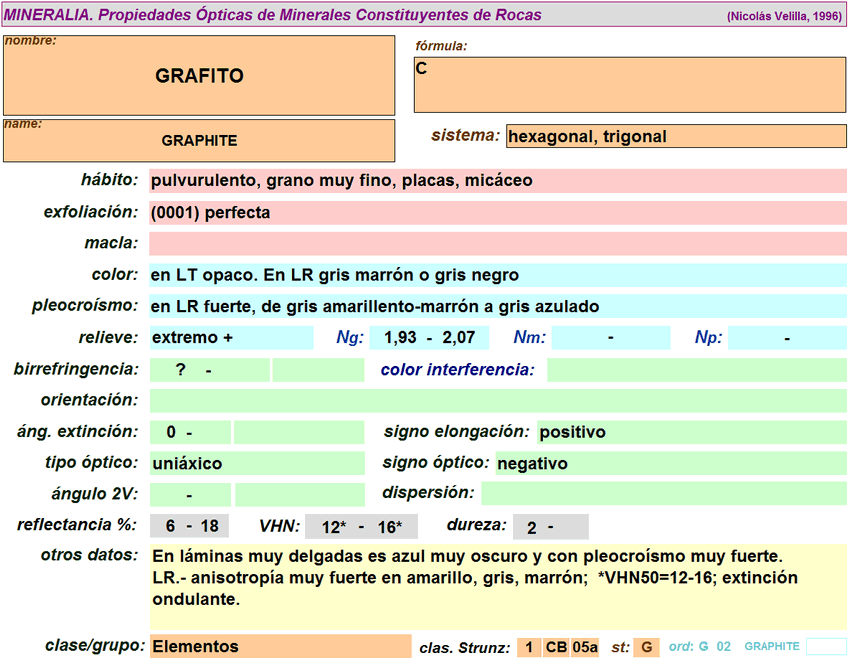Click the nombre field containing GRAFITO

(199, 76)
